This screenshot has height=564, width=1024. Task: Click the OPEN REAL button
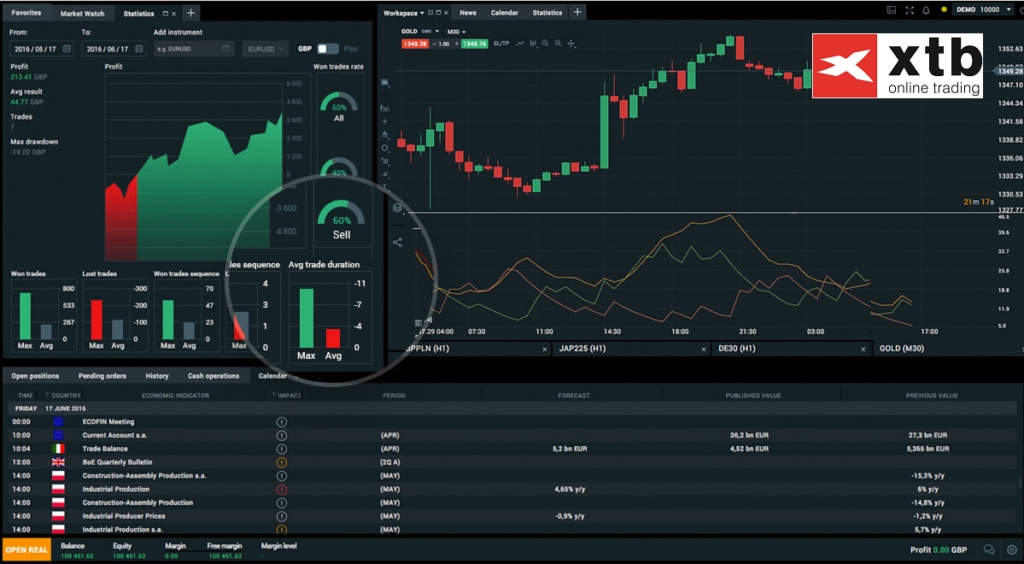pos(26,550)
